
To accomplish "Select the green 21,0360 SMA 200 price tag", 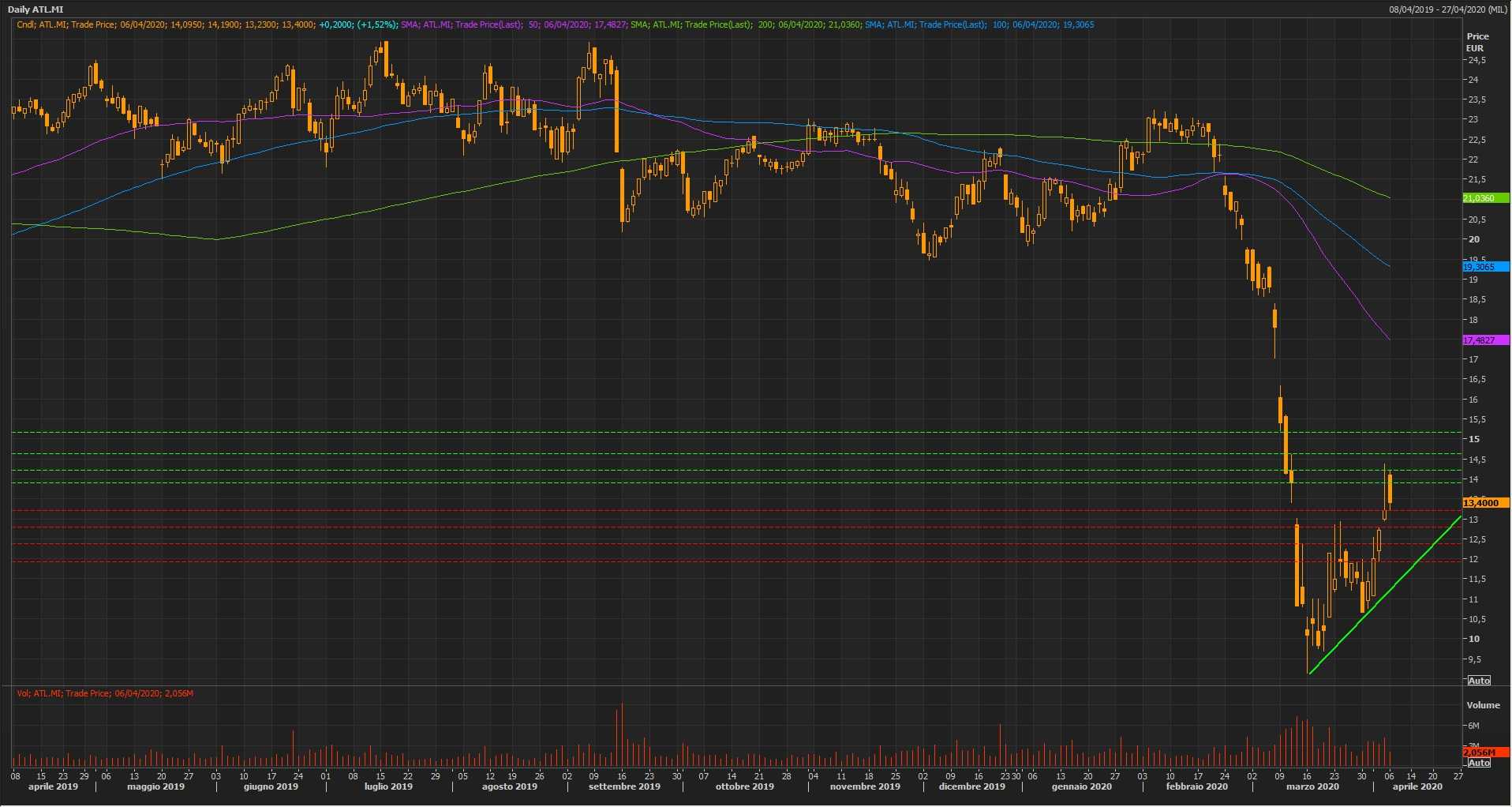I will (x=1484, y=198).
